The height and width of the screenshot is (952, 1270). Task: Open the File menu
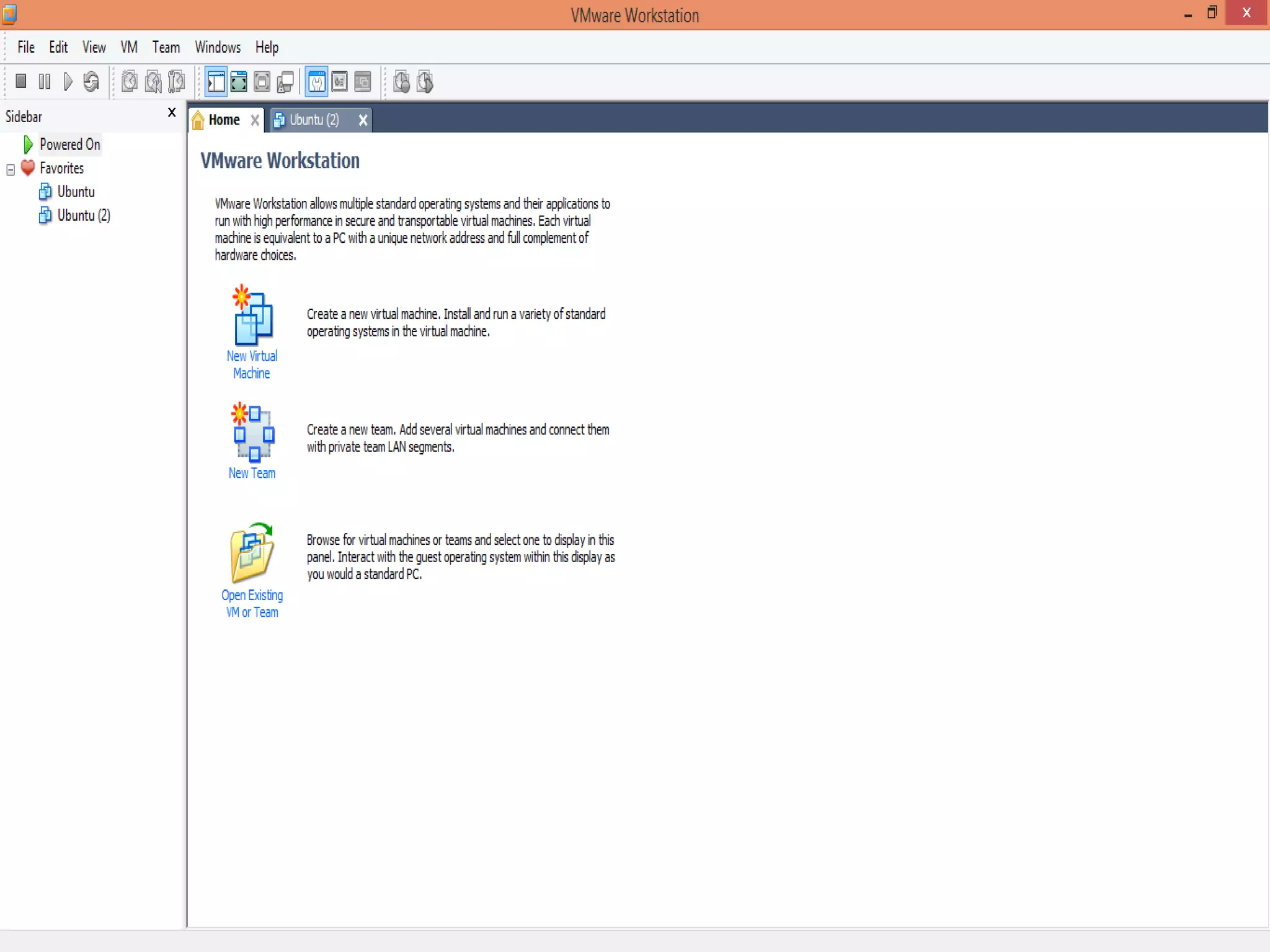pyautogui.click(x=26, y=47)
